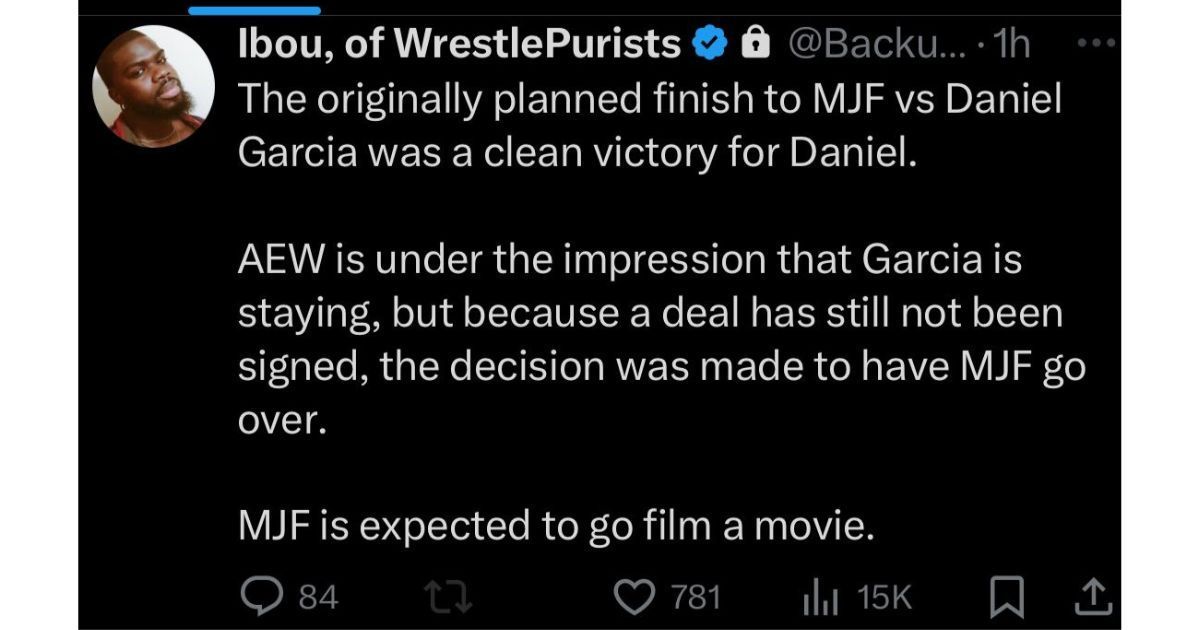
Task: Select the active blue-underlined tab at top
Action: click(x=254, y=10)
